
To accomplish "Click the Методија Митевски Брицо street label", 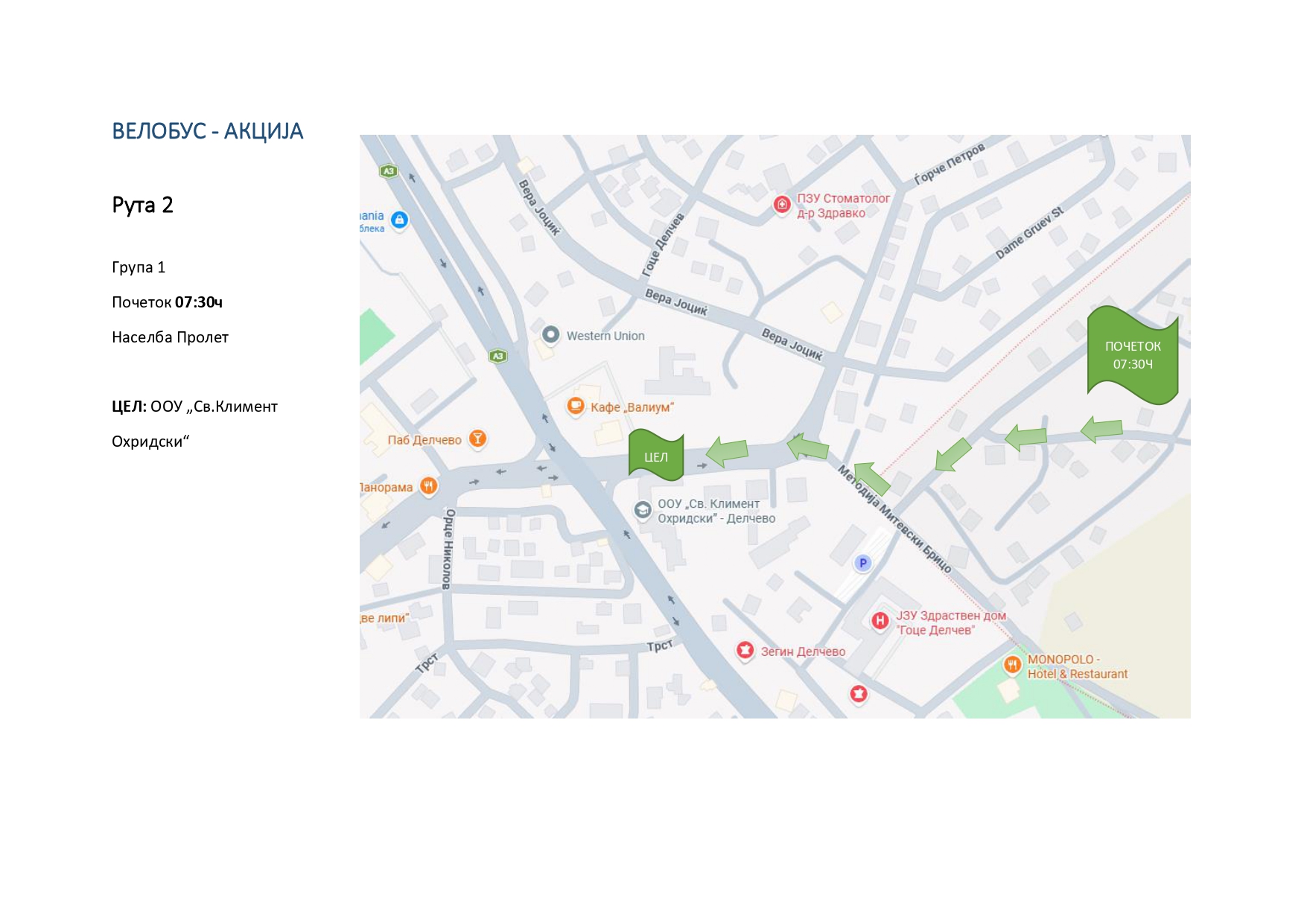I will (894, 518).
